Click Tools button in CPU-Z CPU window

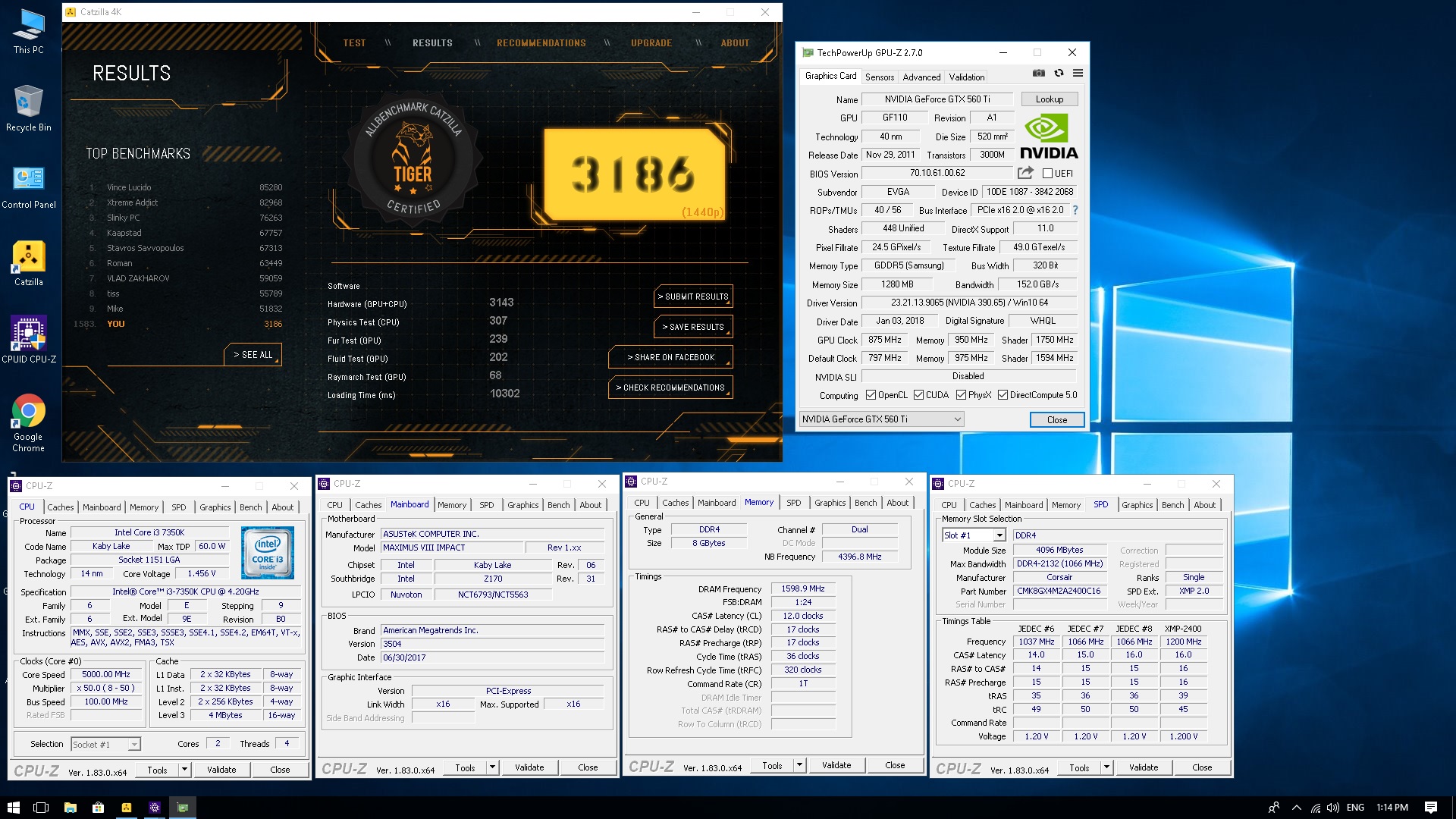pos(157,770)
